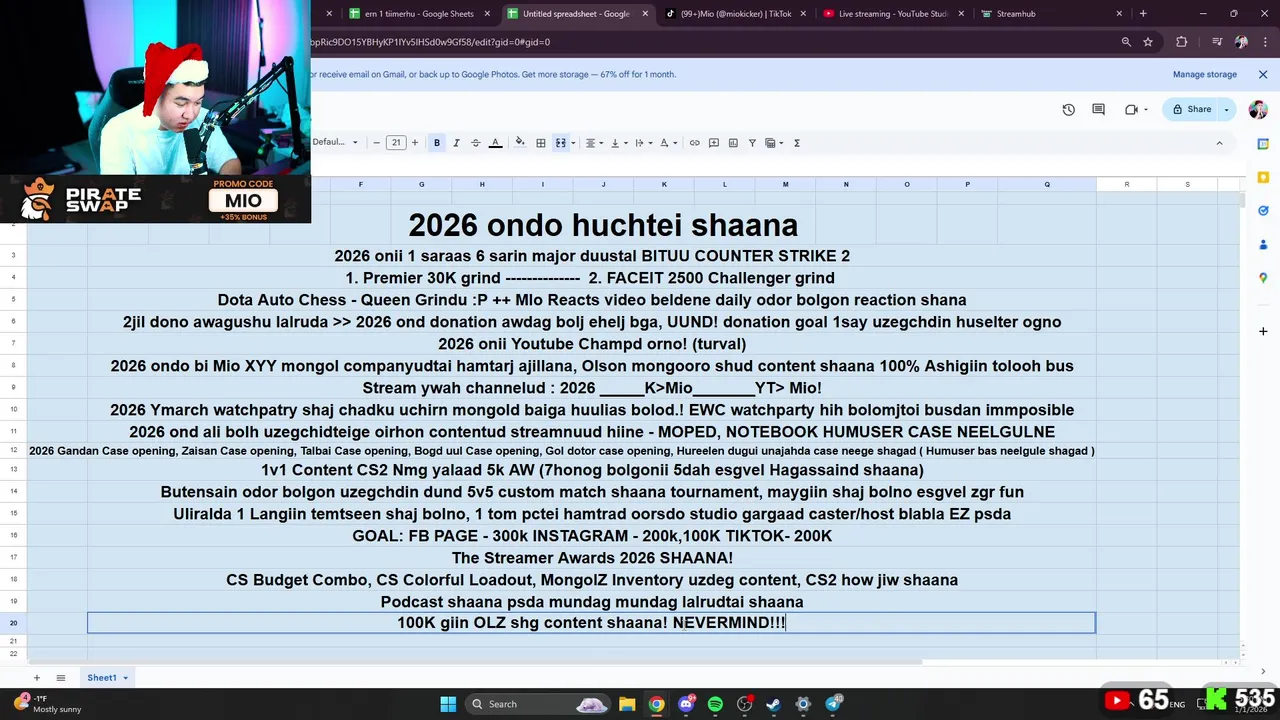This screenshot has height=720, width=1280.
Task: Open the functions sigma menu
Action: (797, 143)
